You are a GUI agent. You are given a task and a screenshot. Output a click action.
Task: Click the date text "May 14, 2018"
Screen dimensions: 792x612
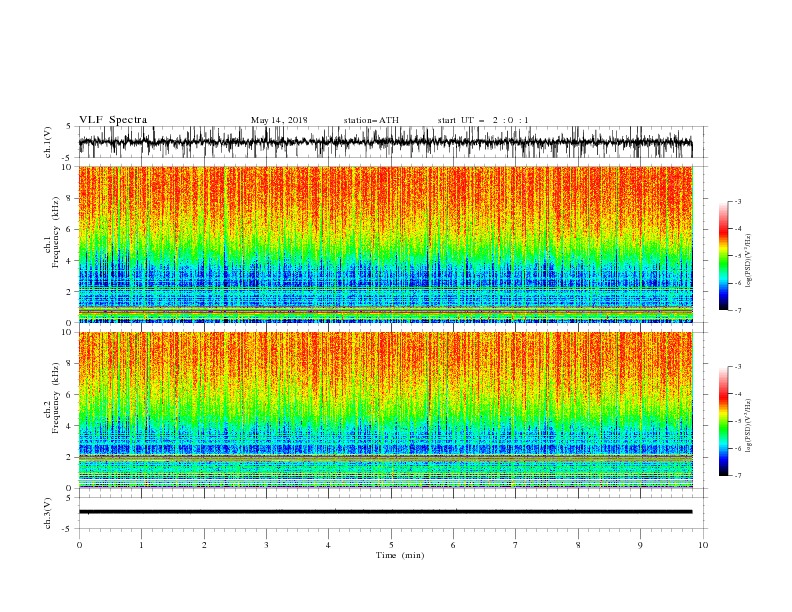coord(279,120)
